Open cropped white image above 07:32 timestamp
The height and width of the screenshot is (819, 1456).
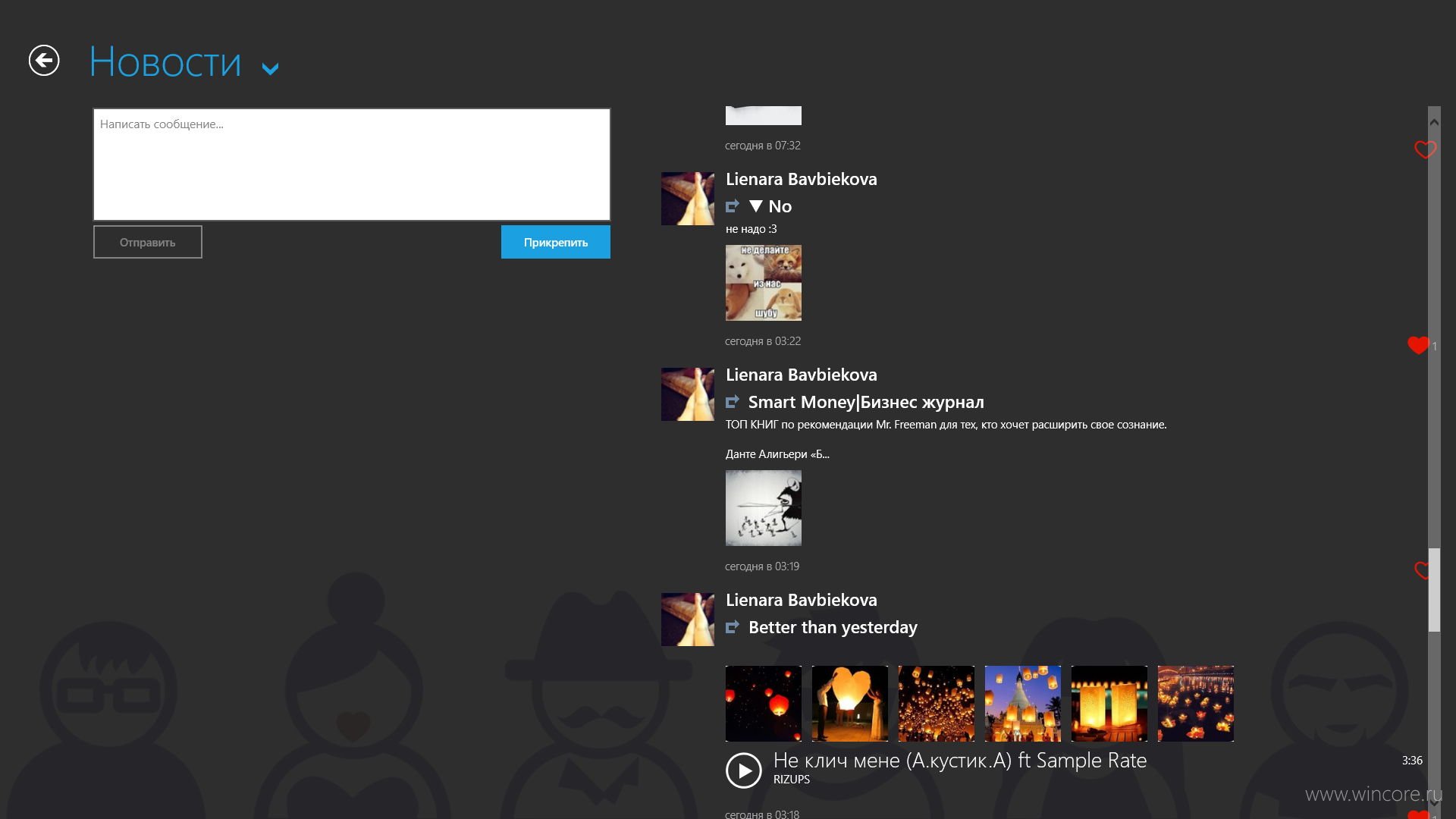point(764,115)
